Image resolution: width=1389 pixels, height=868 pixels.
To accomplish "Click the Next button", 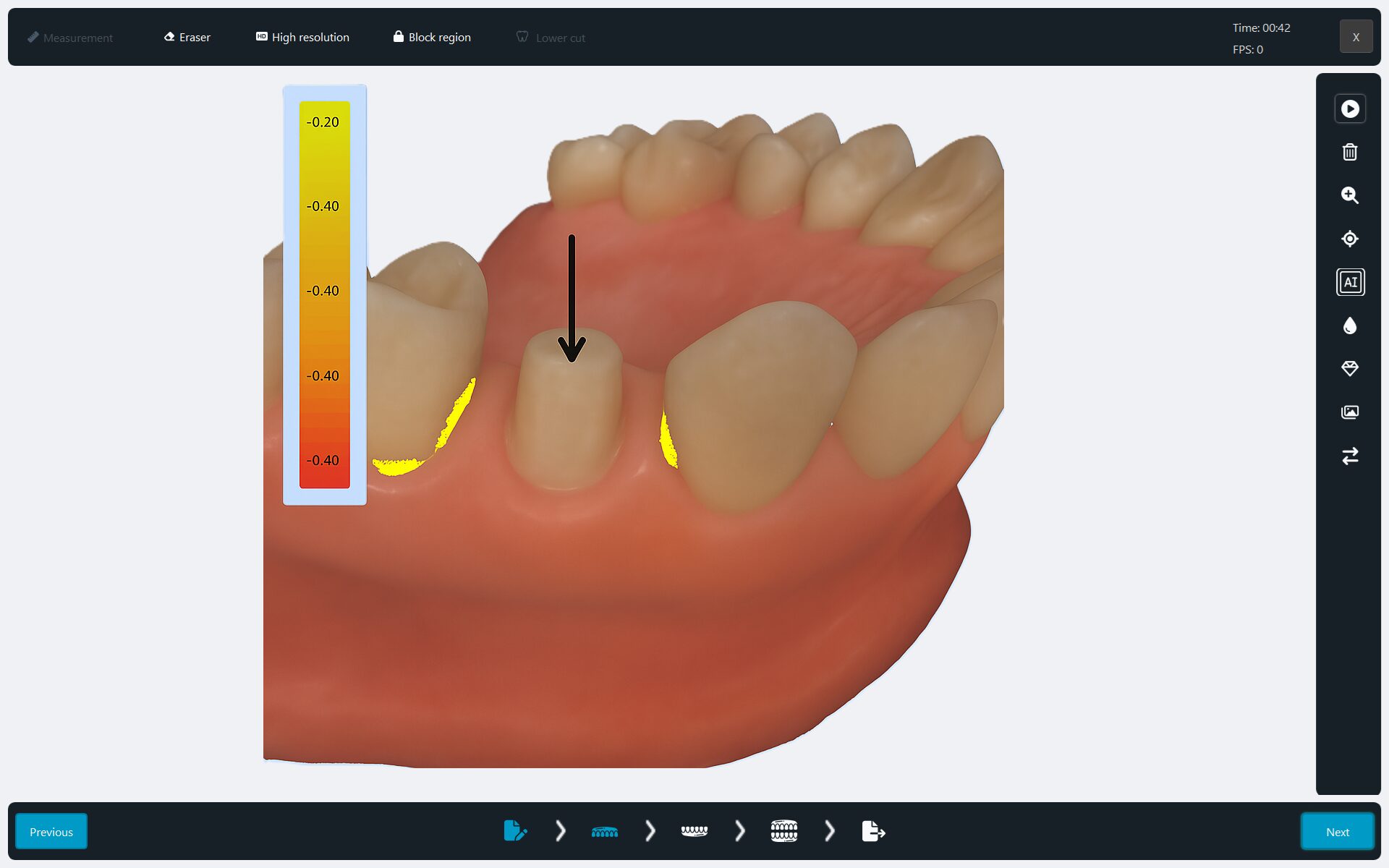I will pos(1337,831).
